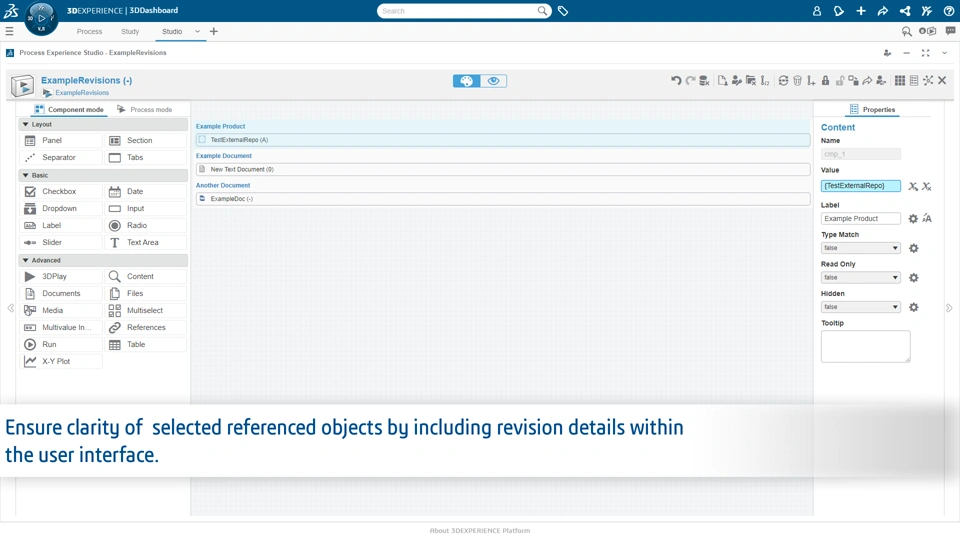Click the grid view icon in toolbar

click(x=899, y=80)
